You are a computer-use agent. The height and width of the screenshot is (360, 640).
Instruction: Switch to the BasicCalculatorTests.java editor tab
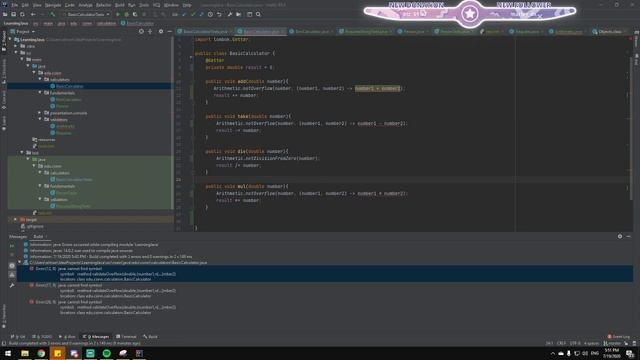click(x=205, y=31)
